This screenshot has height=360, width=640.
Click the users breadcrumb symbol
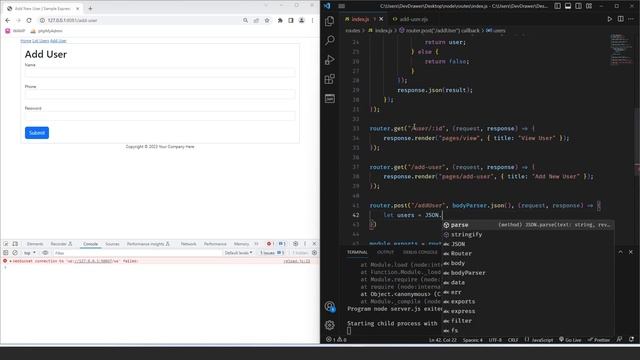point(496,31)
